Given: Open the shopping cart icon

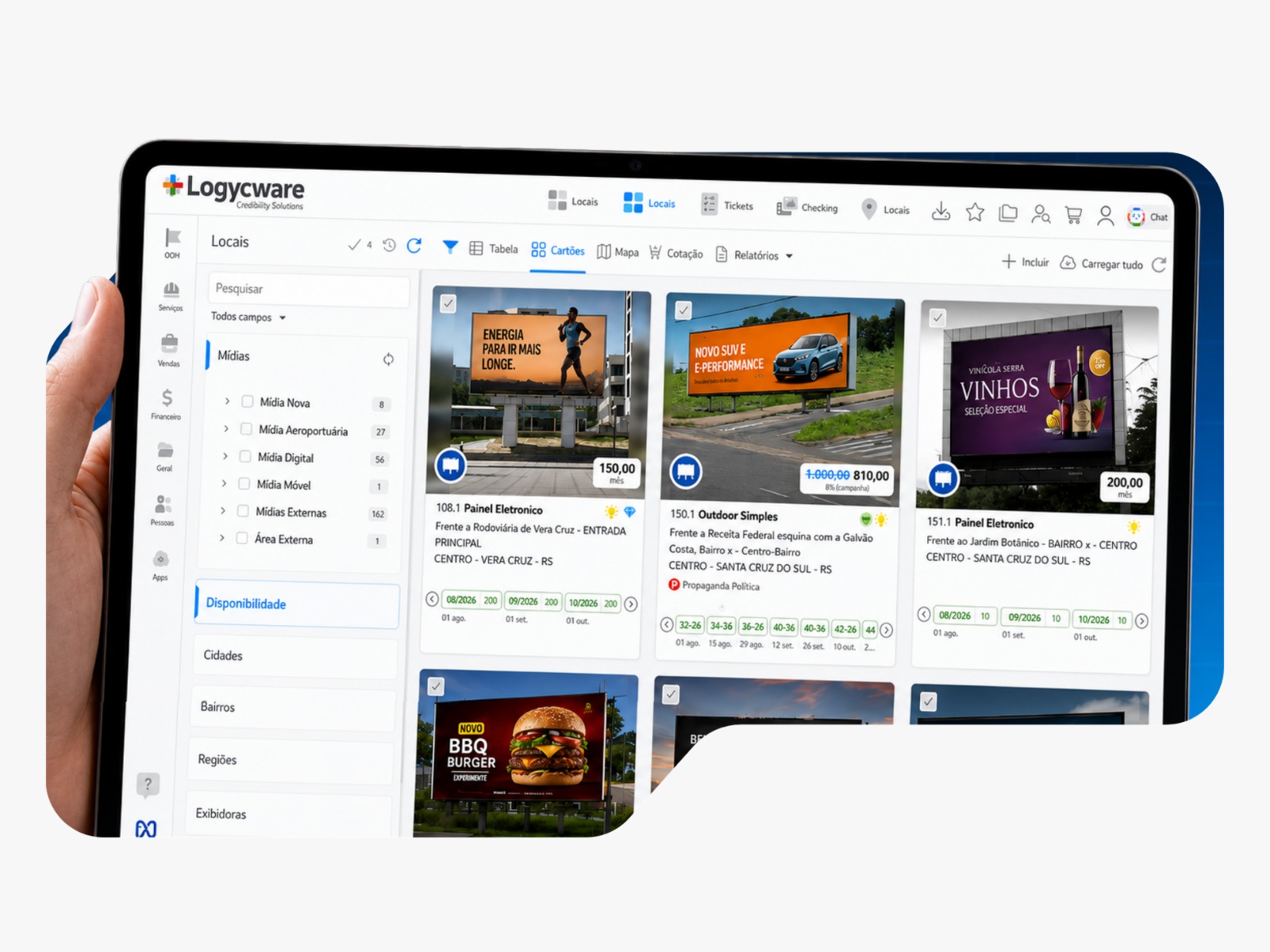Looking at the screenshot, I should (x=1073, y=215).
